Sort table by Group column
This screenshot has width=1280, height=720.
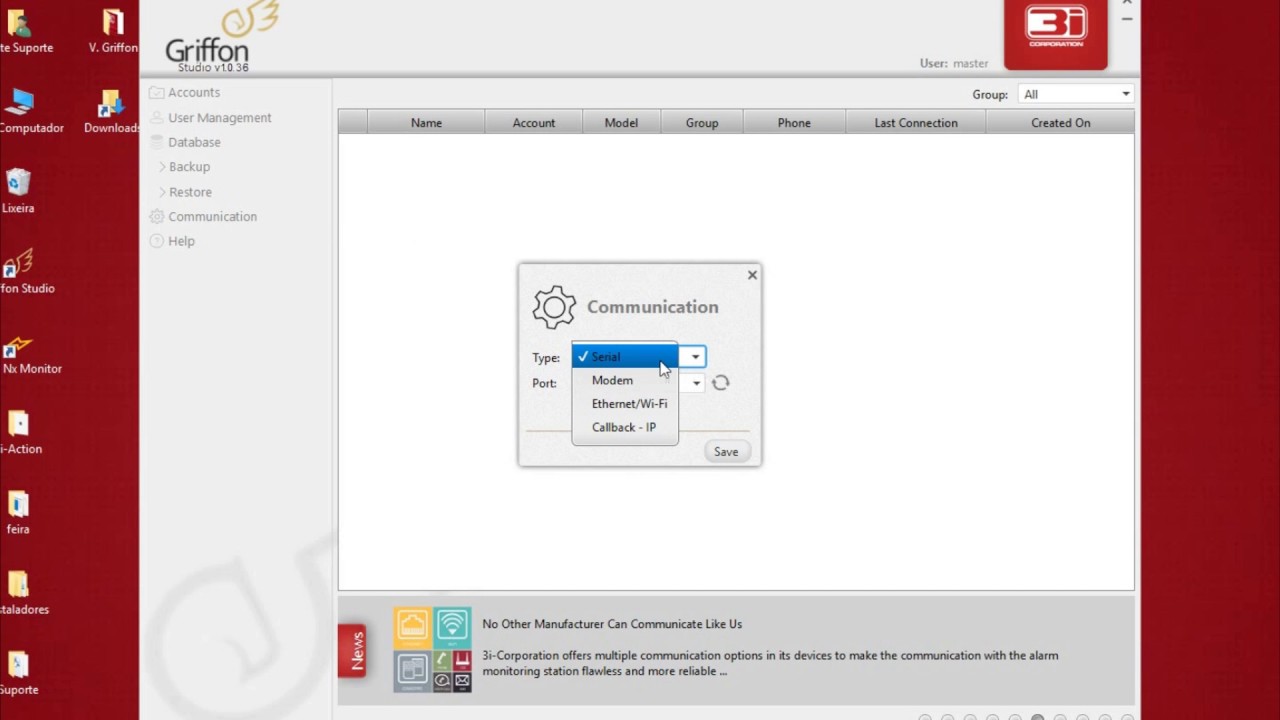(702, 123)
